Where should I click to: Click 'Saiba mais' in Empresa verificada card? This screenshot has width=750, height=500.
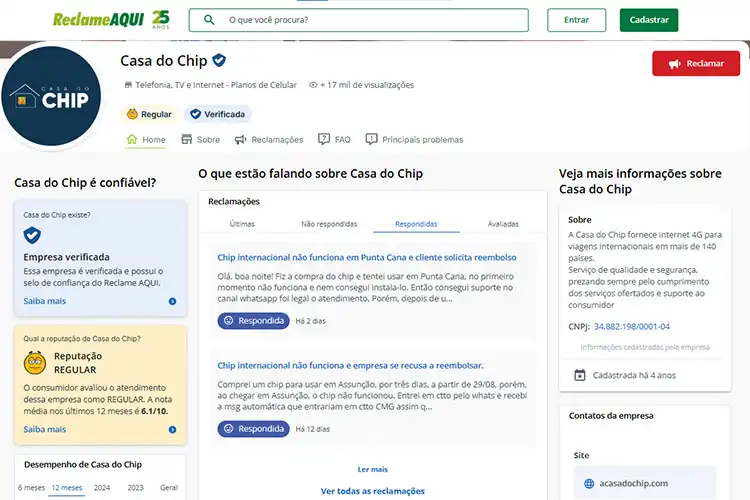44,301
